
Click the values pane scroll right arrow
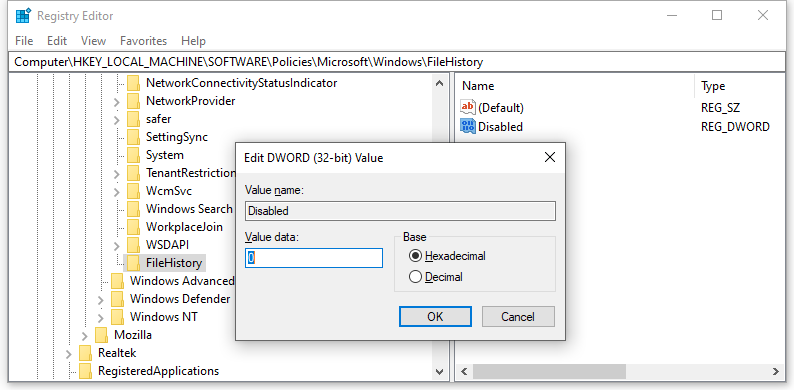point(775,371)
